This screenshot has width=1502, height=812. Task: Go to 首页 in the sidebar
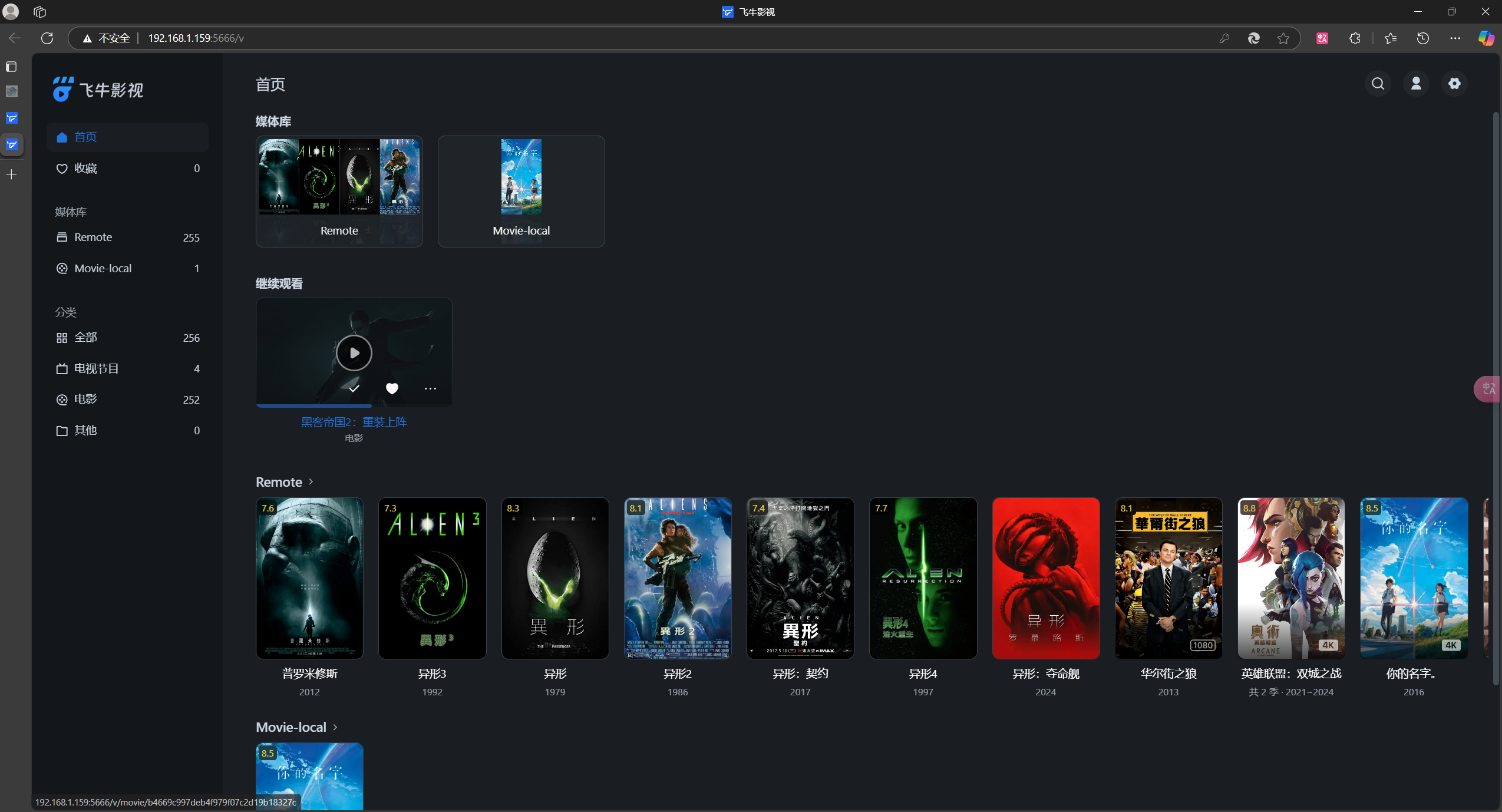pyautogui.click(x=127, y=137)
